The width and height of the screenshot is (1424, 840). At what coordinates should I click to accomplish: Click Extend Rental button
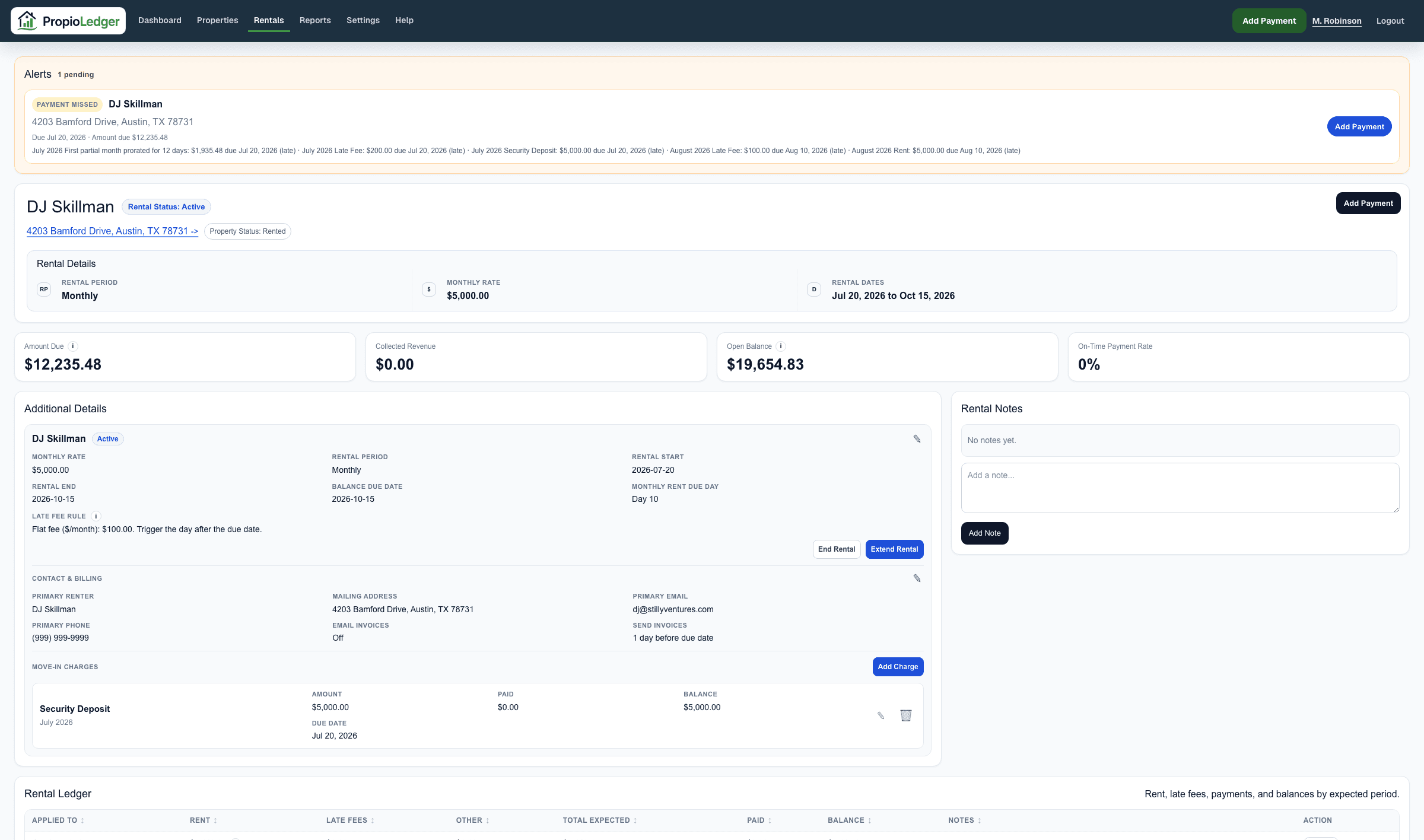[894, 549]
